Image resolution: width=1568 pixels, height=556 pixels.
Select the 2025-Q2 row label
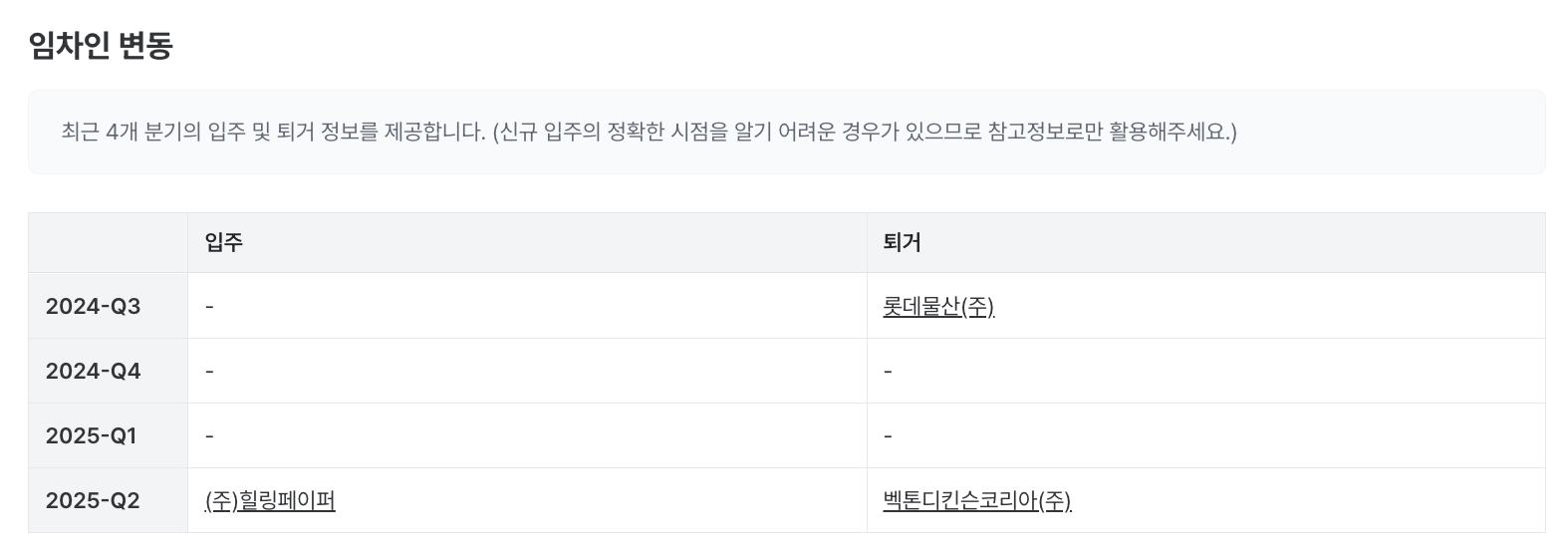93,501
